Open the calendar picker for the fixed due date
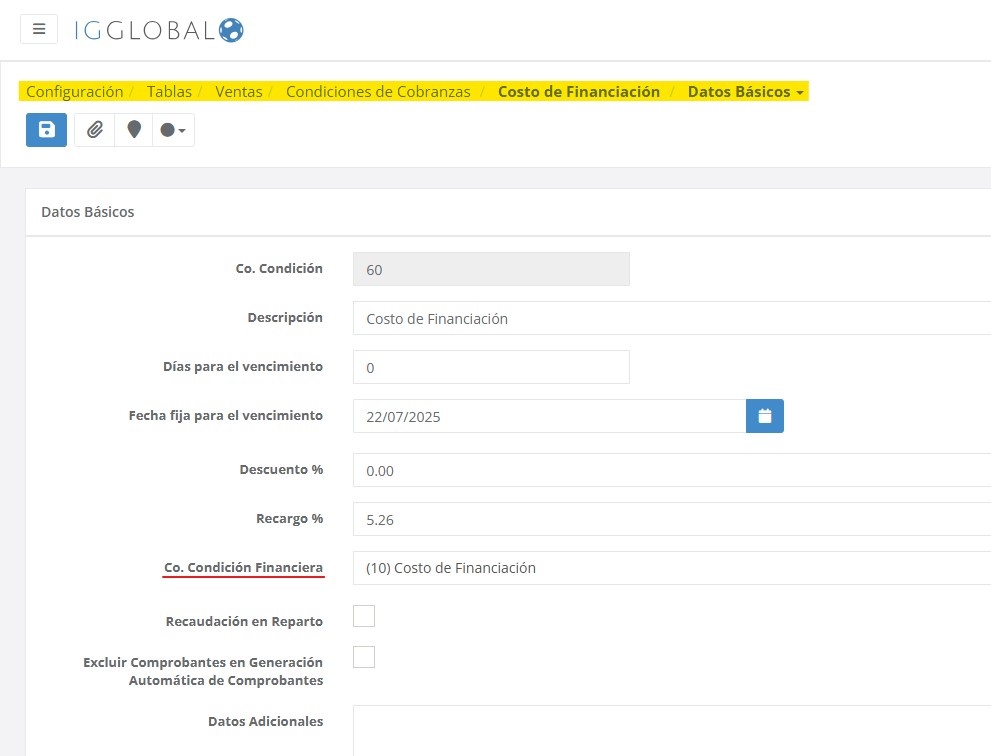 [765, 416]
